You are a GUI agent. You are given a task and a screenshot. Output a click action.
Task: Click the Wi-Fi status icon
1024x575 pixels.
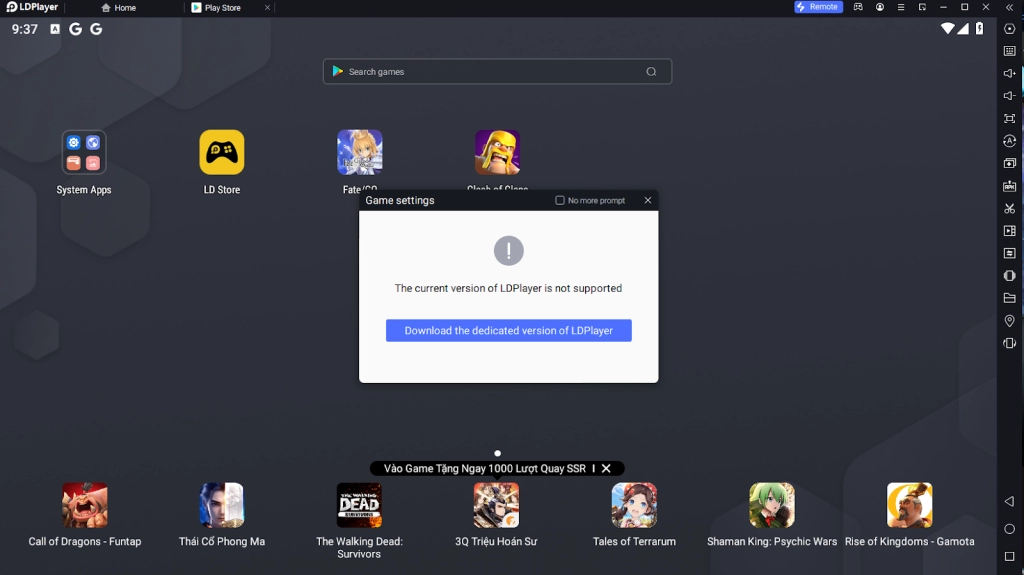point(947,29)
